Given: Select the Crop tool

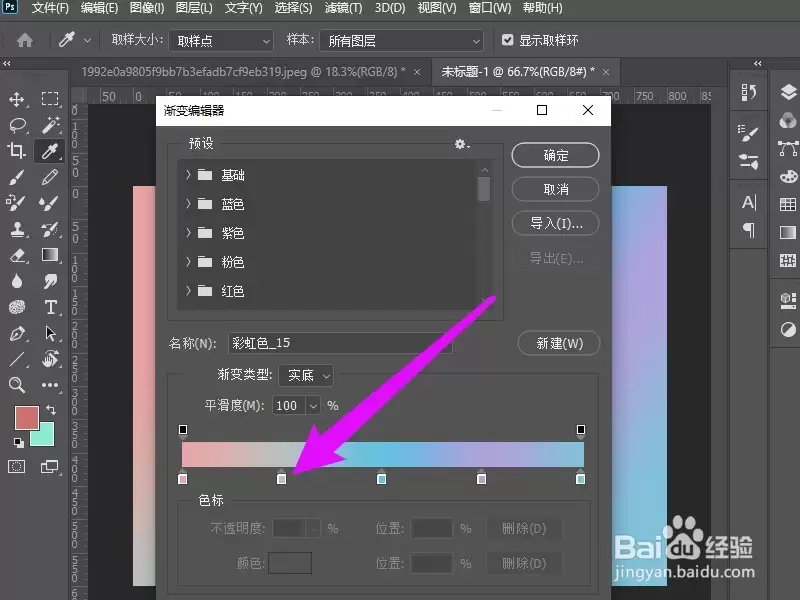Looking at the screenshot, I should pos(16,151).
